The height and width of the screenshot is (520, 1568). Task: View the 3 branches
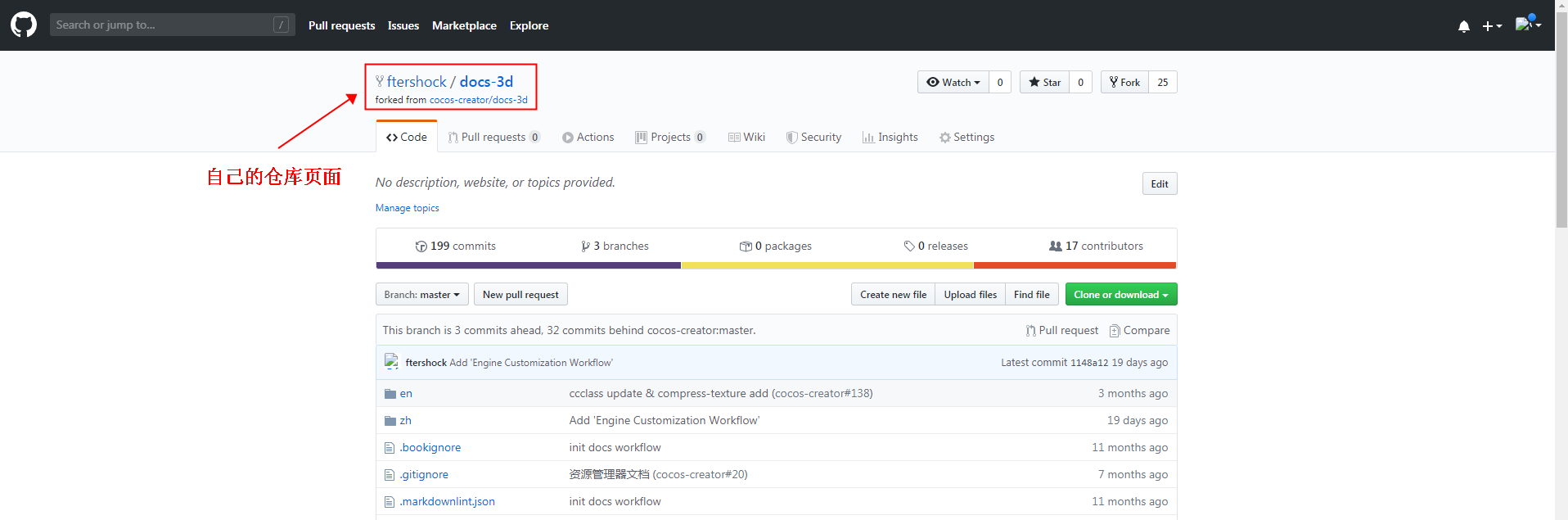coord(615,246)
